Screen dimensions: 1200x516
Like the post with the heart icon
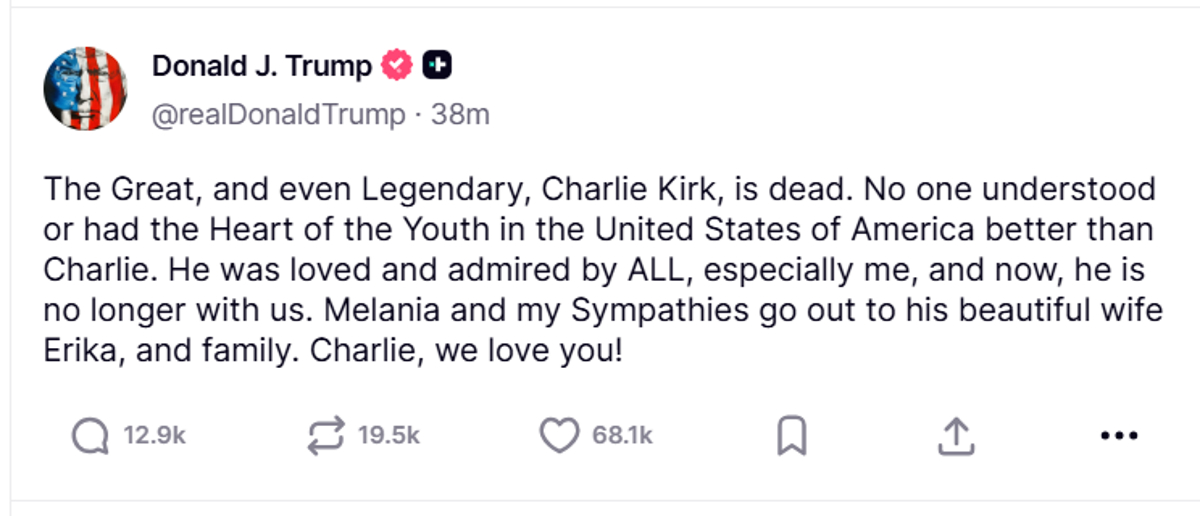559,435
